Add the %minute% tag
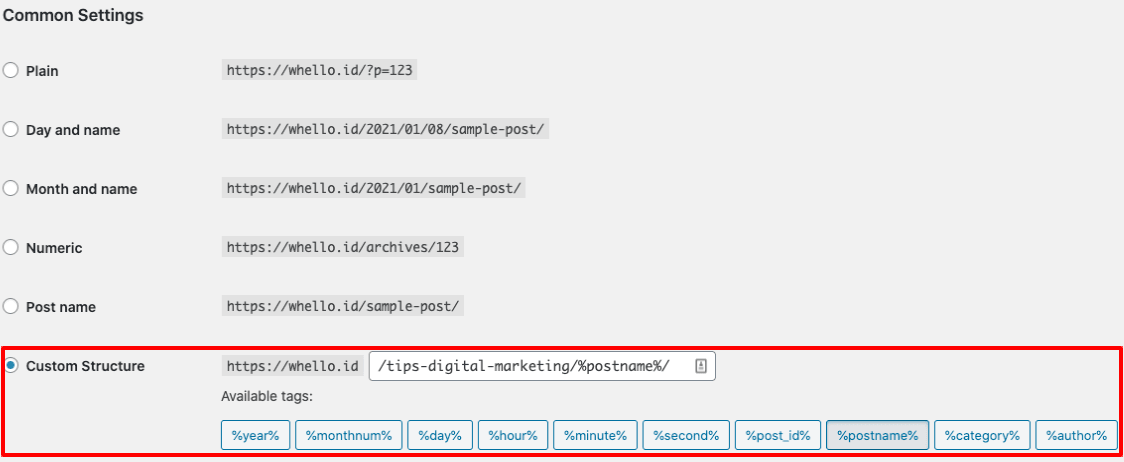This screenshot has width=1124, height=462. pos(594,435)
